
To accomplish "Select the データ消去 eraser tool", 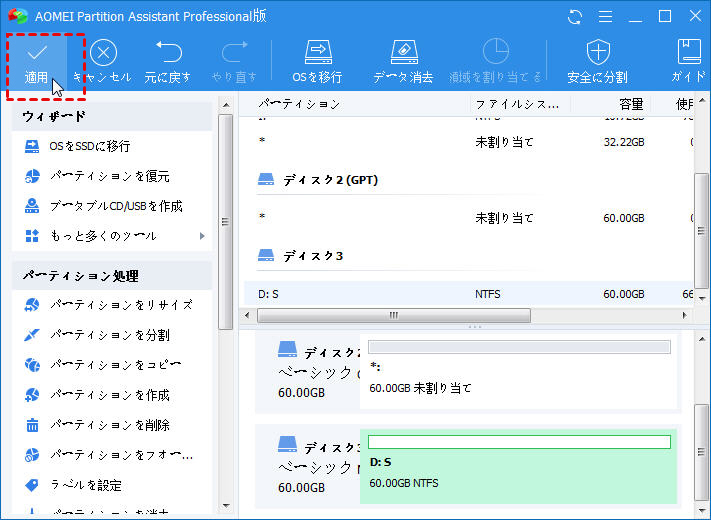I will [402, 61].
